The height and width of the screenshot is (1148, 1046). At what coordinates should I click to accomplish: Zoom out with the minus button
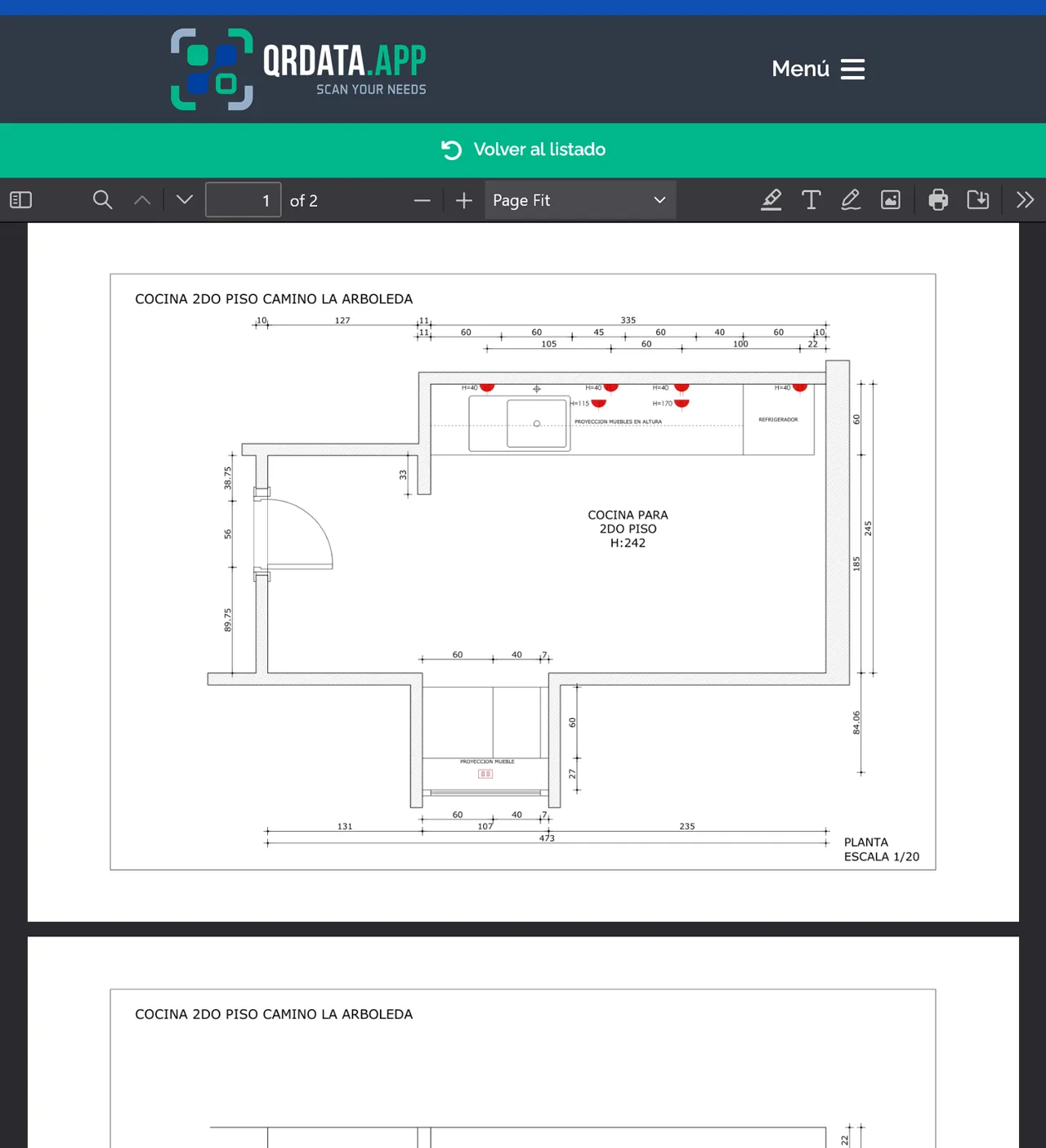pyautogui.click(x=422, y=200)
